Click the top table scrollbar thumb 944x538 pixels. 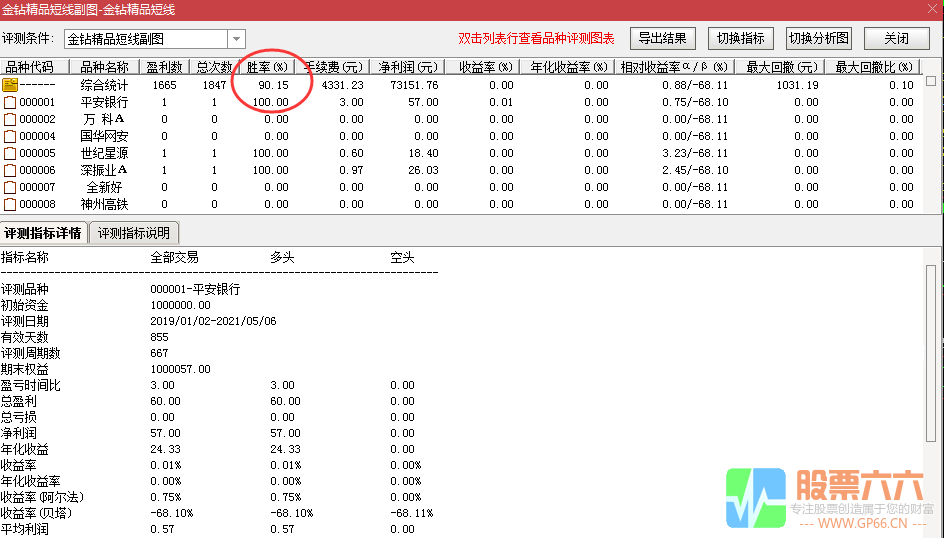pos(931,81)
